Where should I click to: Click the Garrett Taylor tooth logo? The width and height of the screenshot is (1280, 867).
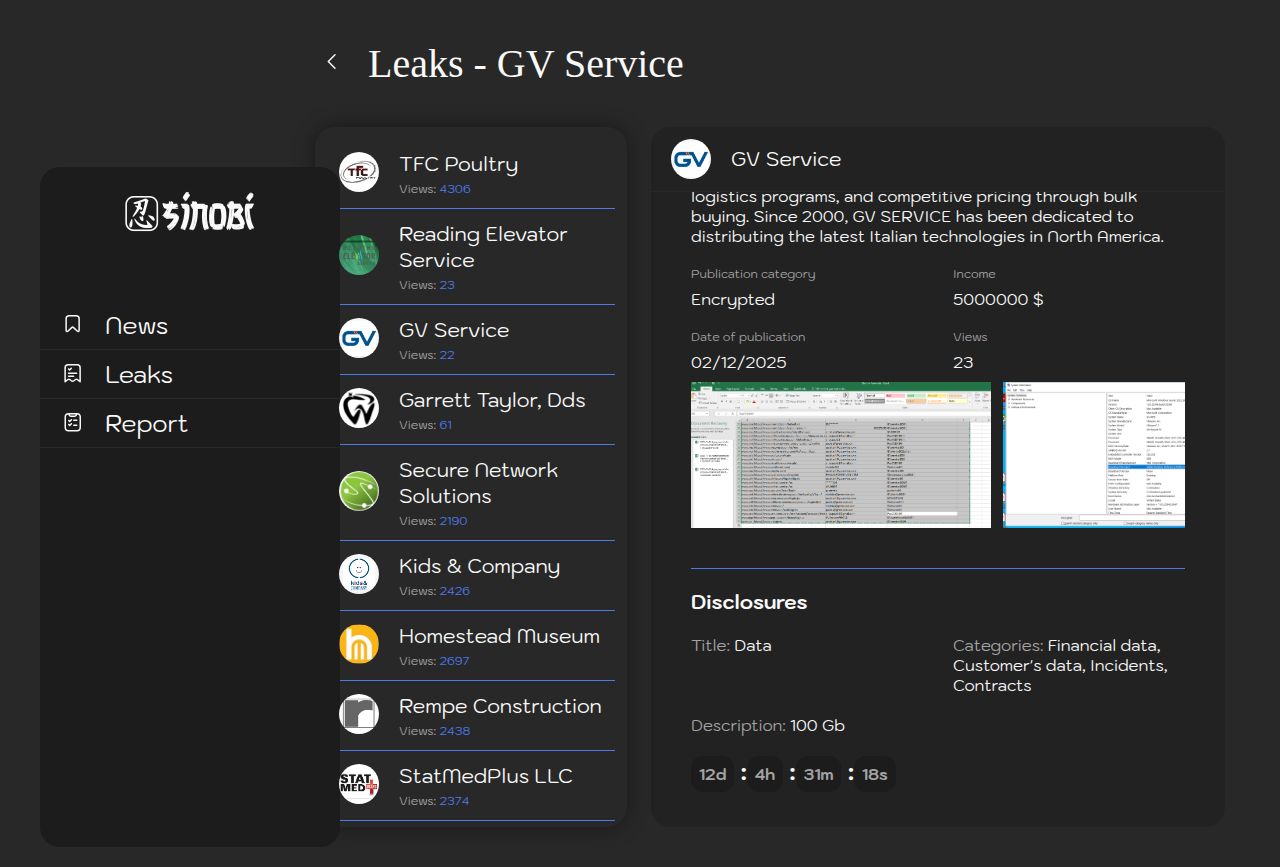[359, 408]
